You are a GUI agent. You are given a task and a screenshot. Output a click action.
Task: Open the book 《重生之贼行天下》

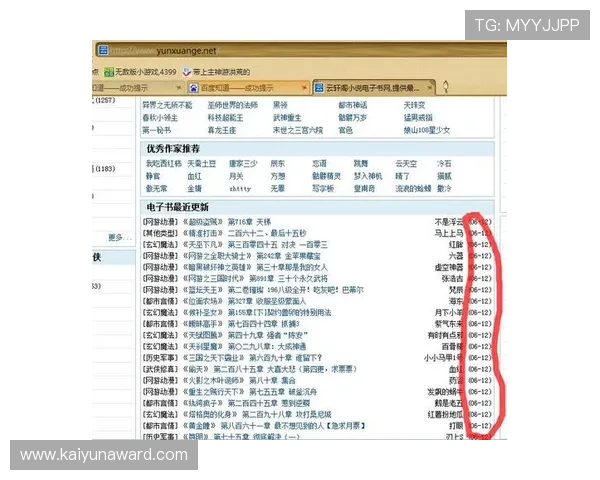(x=214, y=392)
